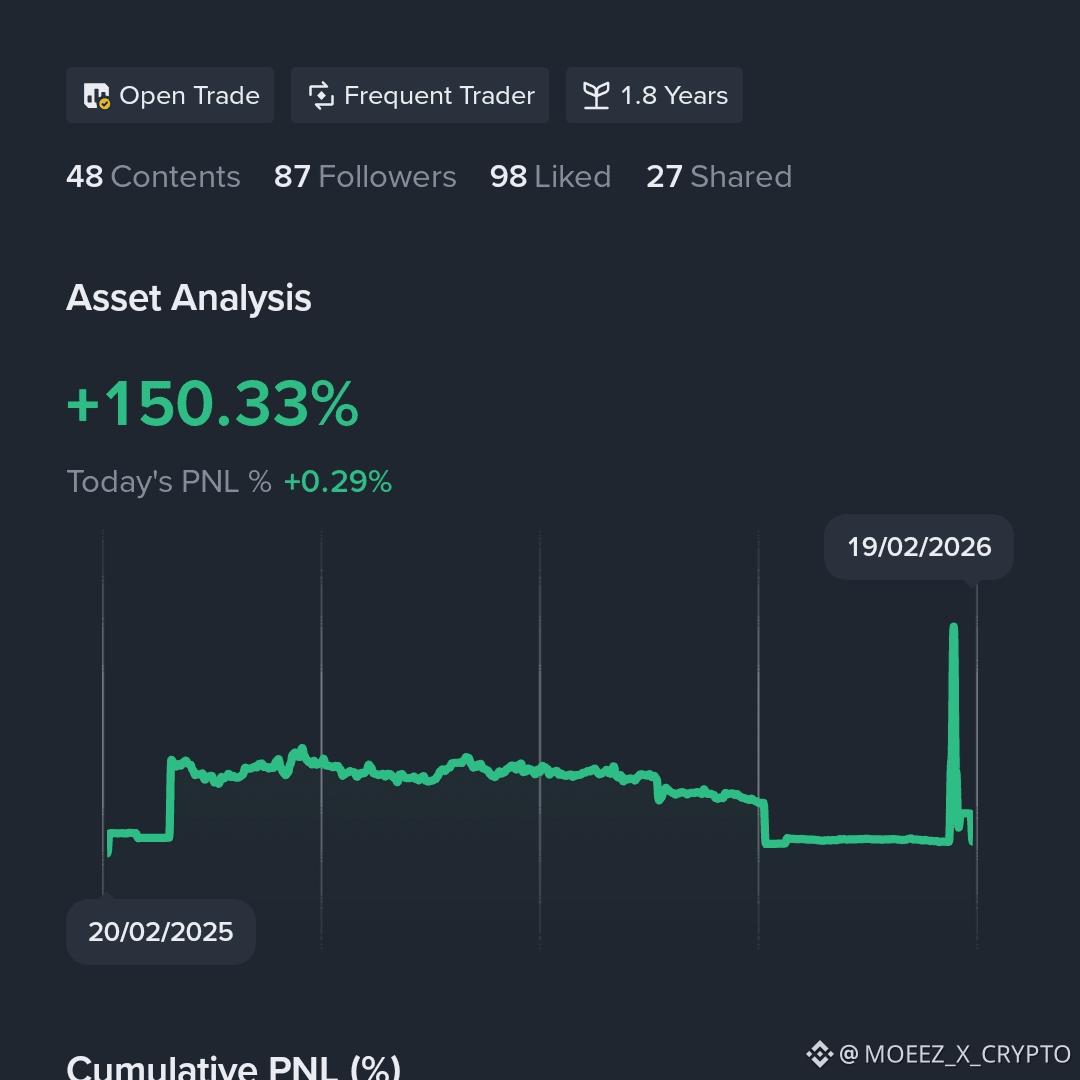
Task: View the 27 Shared count
Action: click(x=719, y=177)
